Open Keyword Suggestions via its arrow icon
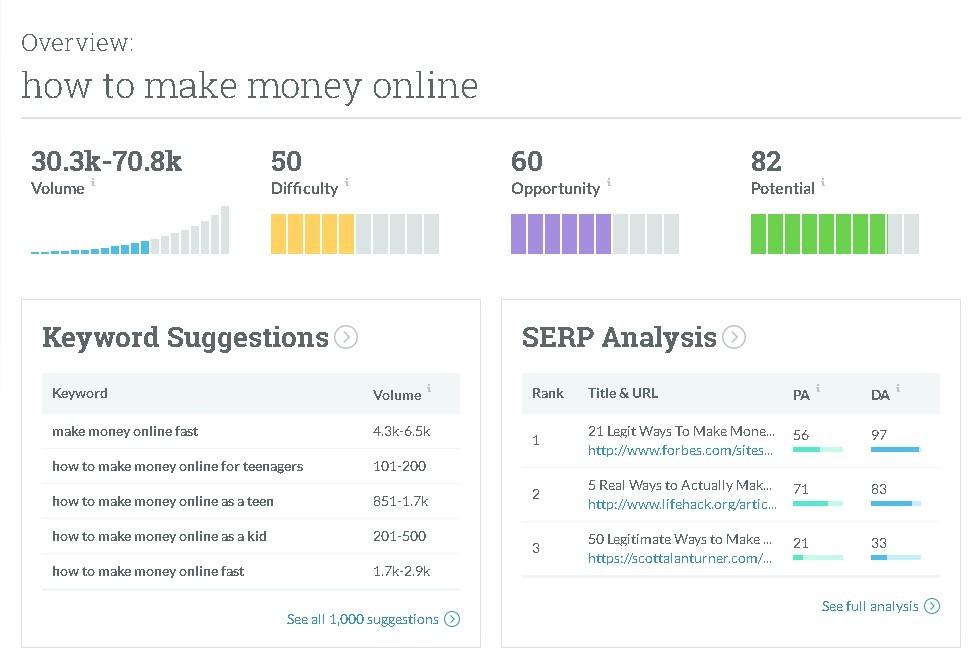973x656 pixels. (x=346, y=337)
